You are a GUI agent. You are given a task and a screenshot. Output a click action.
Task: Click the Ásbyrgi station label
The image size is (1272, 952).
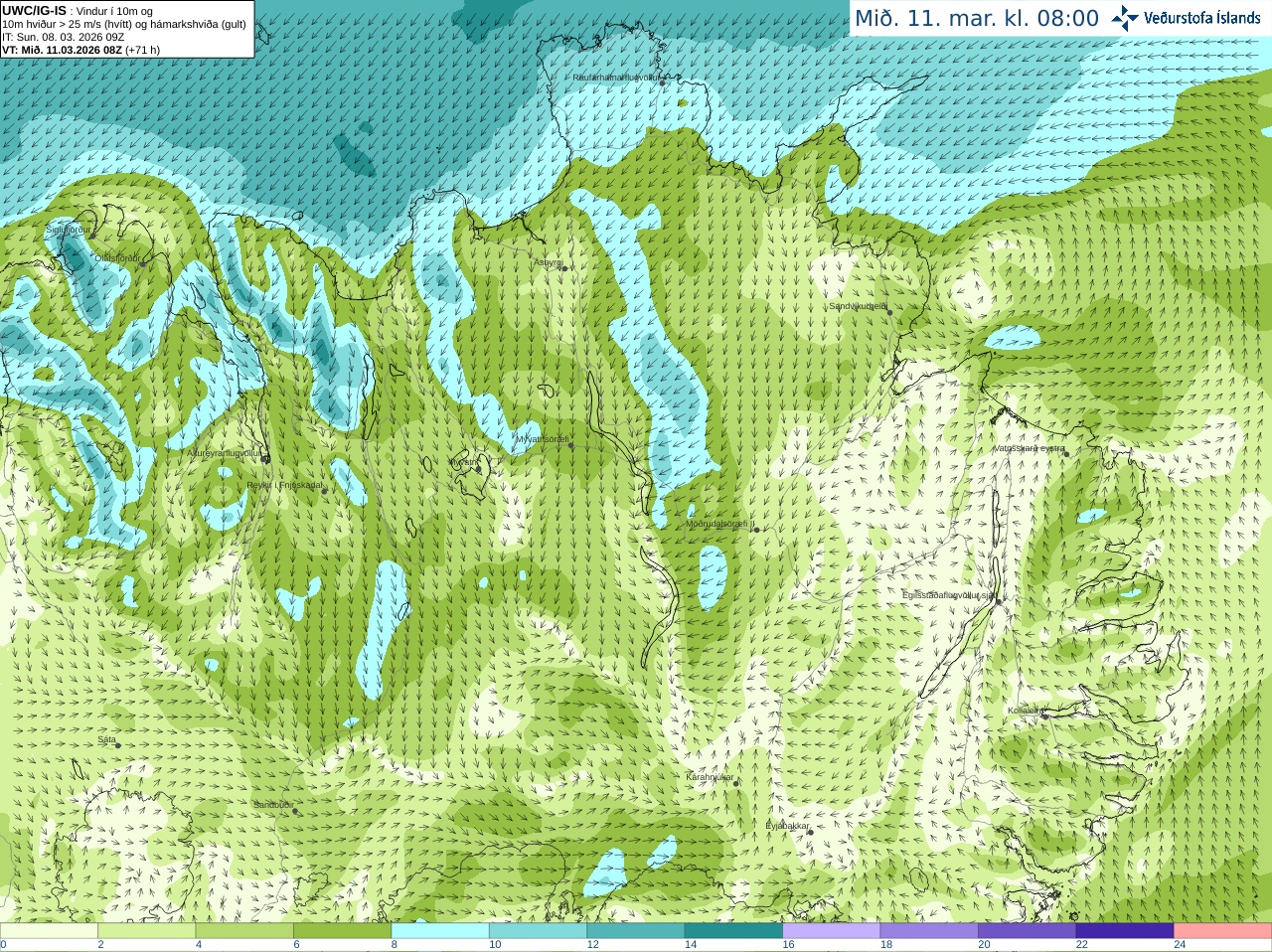tap(548, 262)
